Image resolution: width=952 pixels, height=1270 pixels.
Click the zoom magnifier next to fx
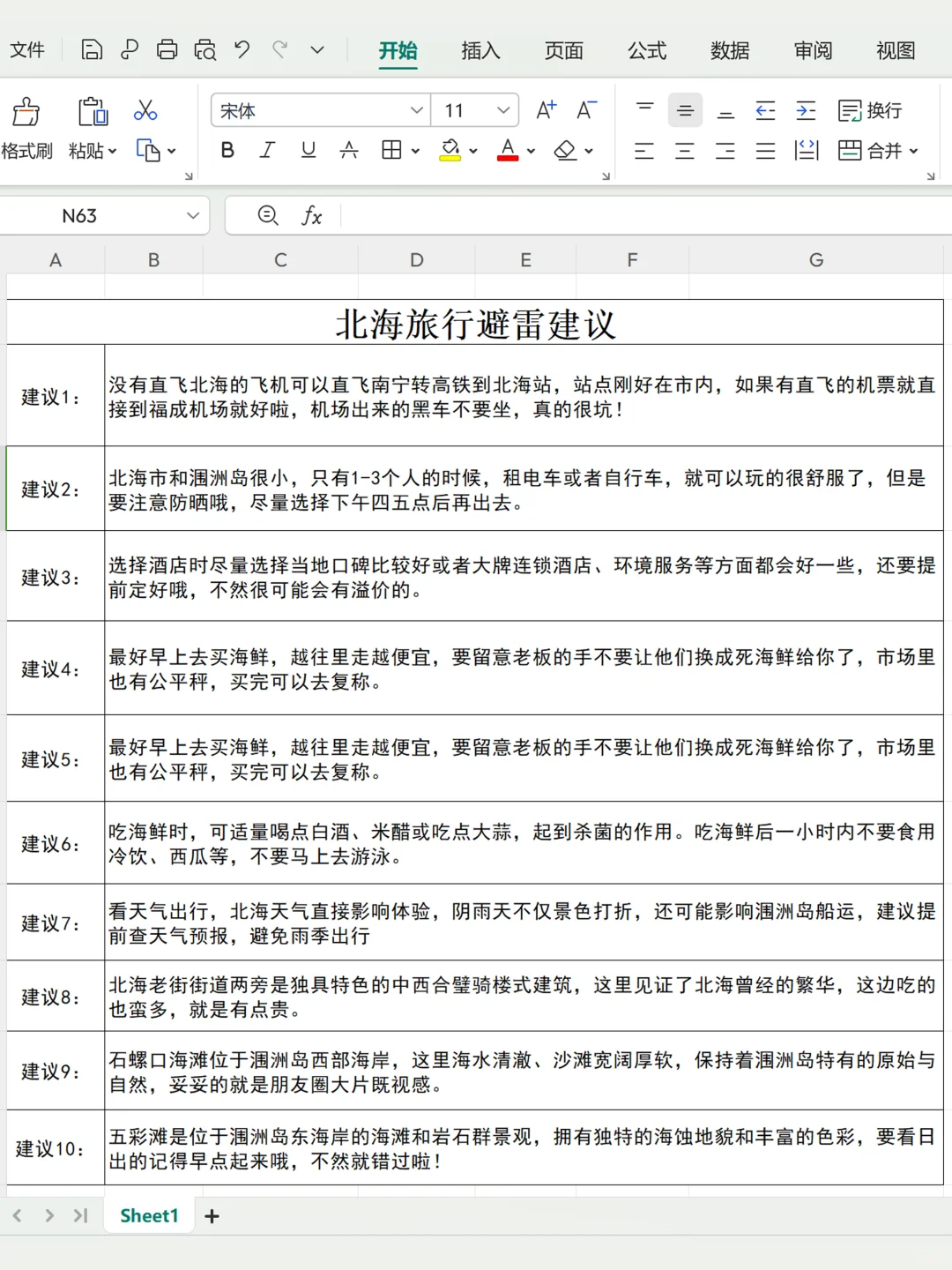coord(268,215)
